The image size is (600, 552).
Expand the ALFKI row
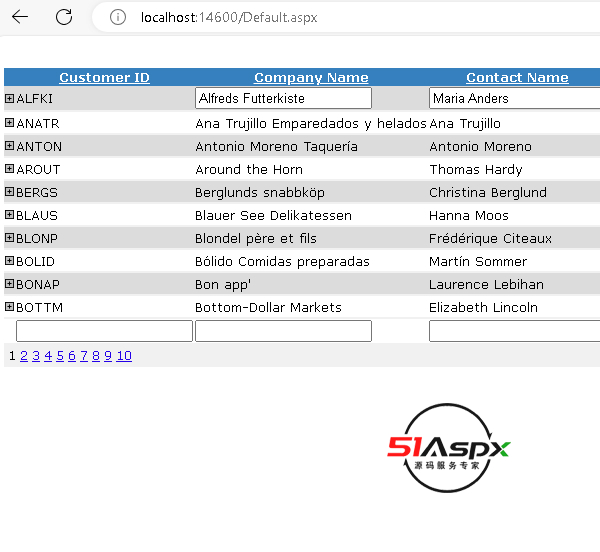[x=9, y=98]
